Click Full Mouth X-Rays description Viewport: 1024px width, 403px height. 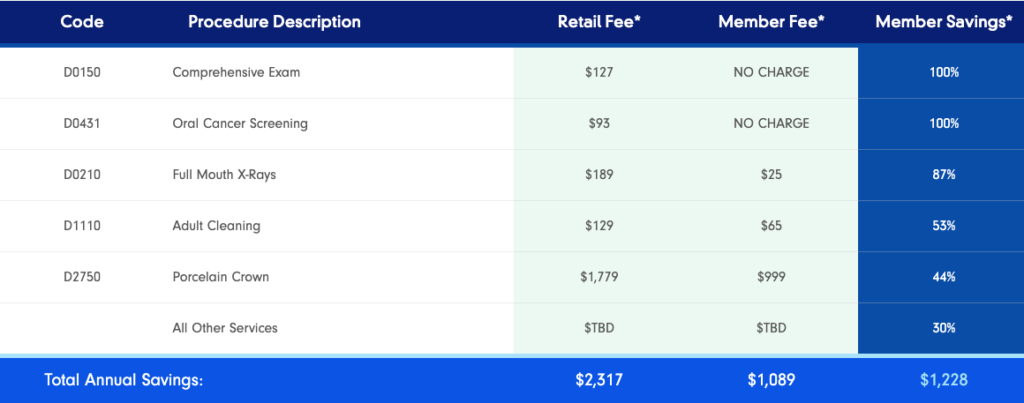click(x=224, y=175)
